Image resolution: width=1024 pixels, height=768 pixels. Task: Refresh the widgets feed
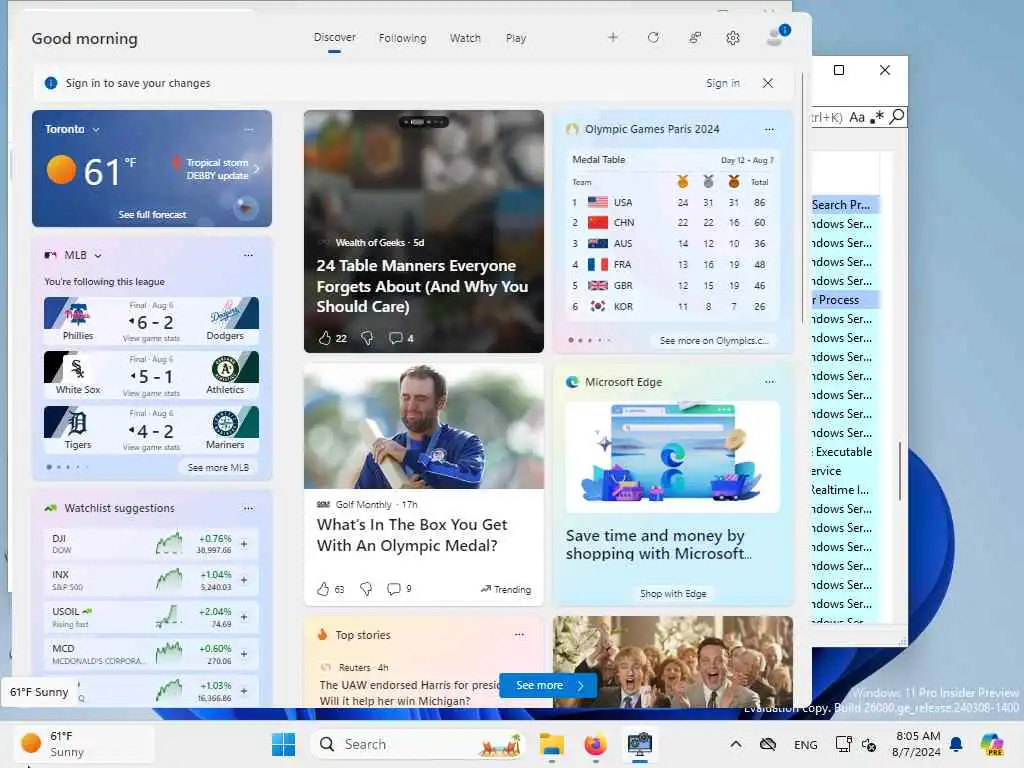point(653,38)
